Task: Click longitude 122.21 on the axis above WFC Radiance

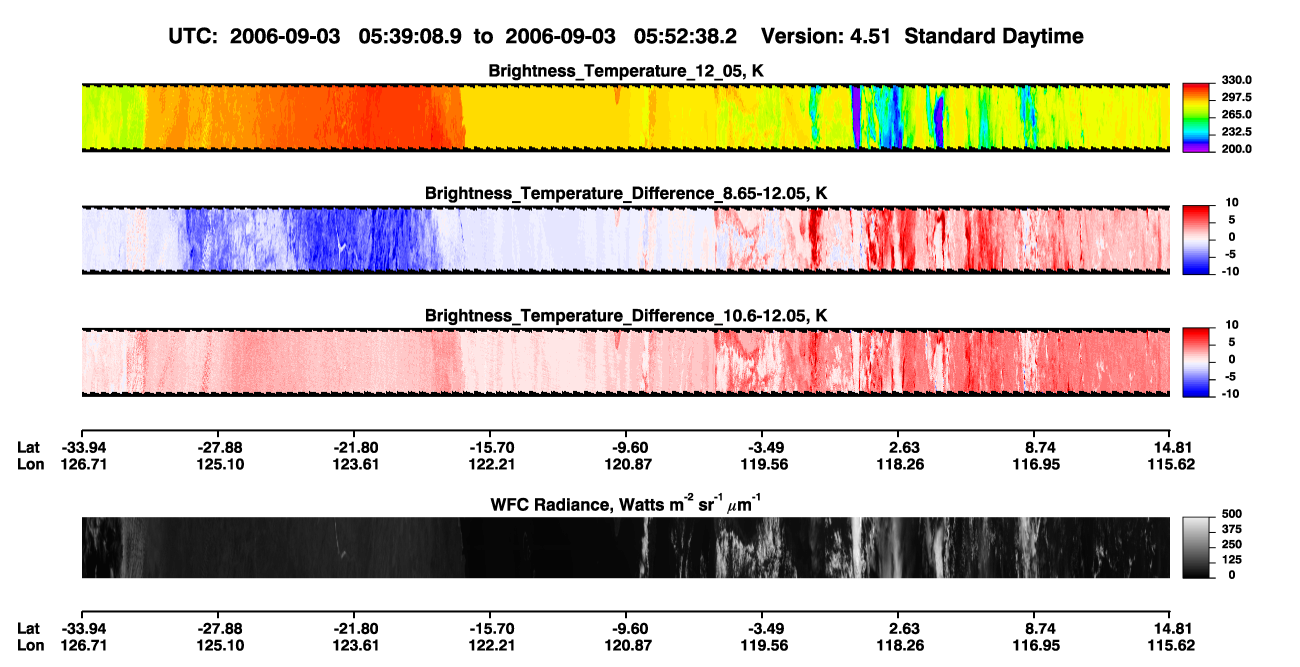Action: coord(491,464)
